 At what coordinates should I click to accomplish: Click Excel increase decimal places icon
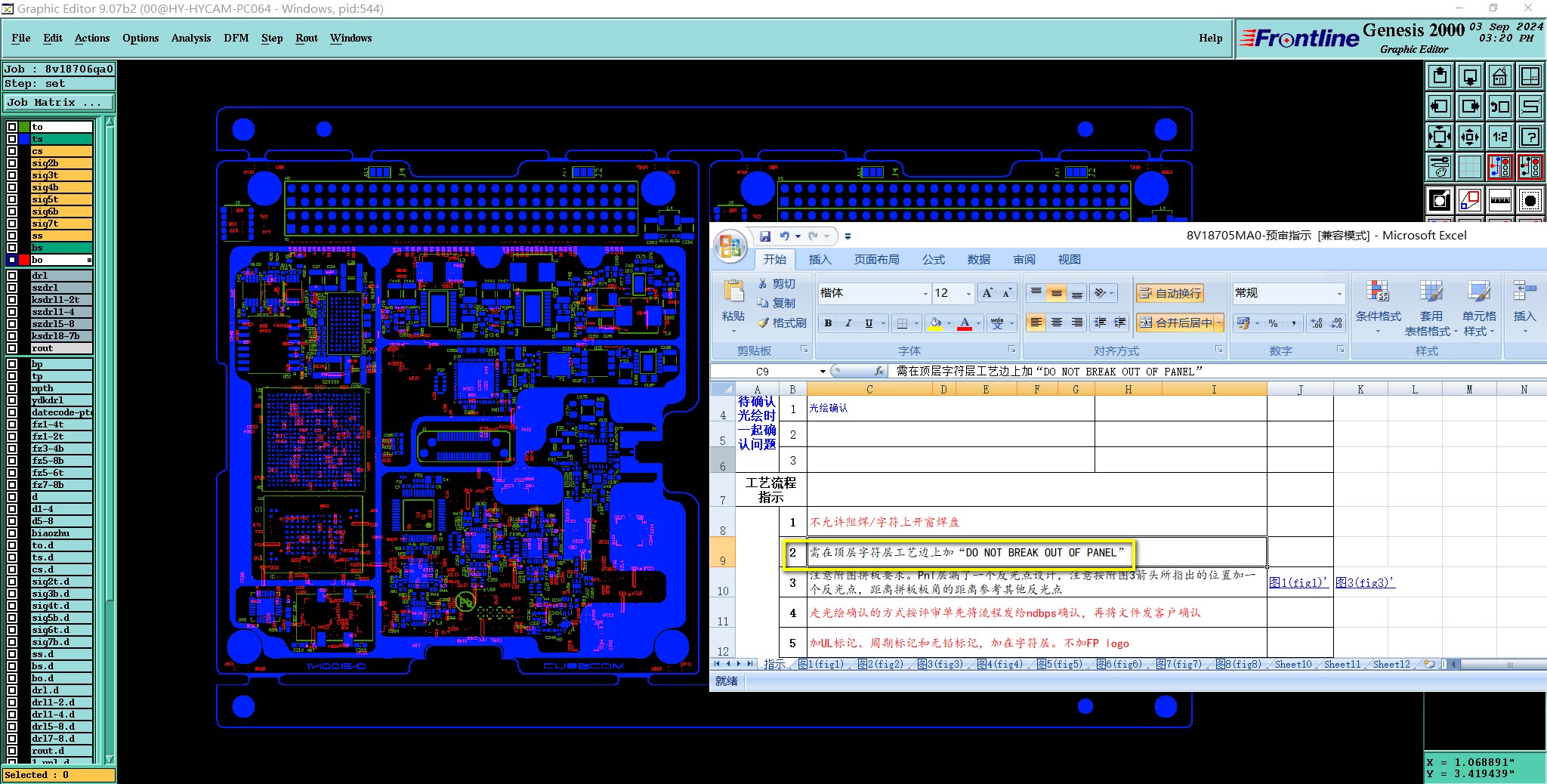1317,323
